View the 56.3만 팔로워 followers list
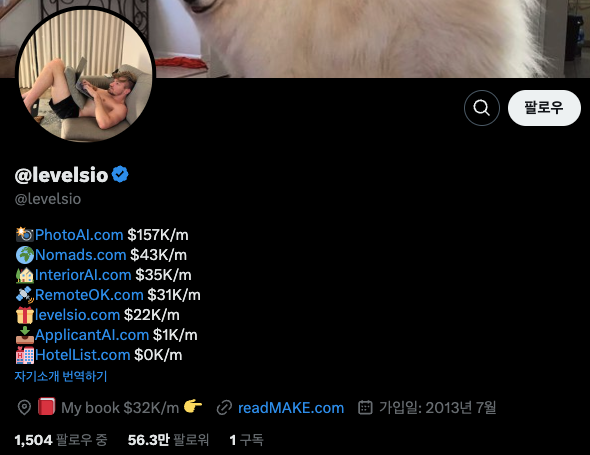Image resolution: width=590 pixels, height=455 pixels. tap(168, 440)
